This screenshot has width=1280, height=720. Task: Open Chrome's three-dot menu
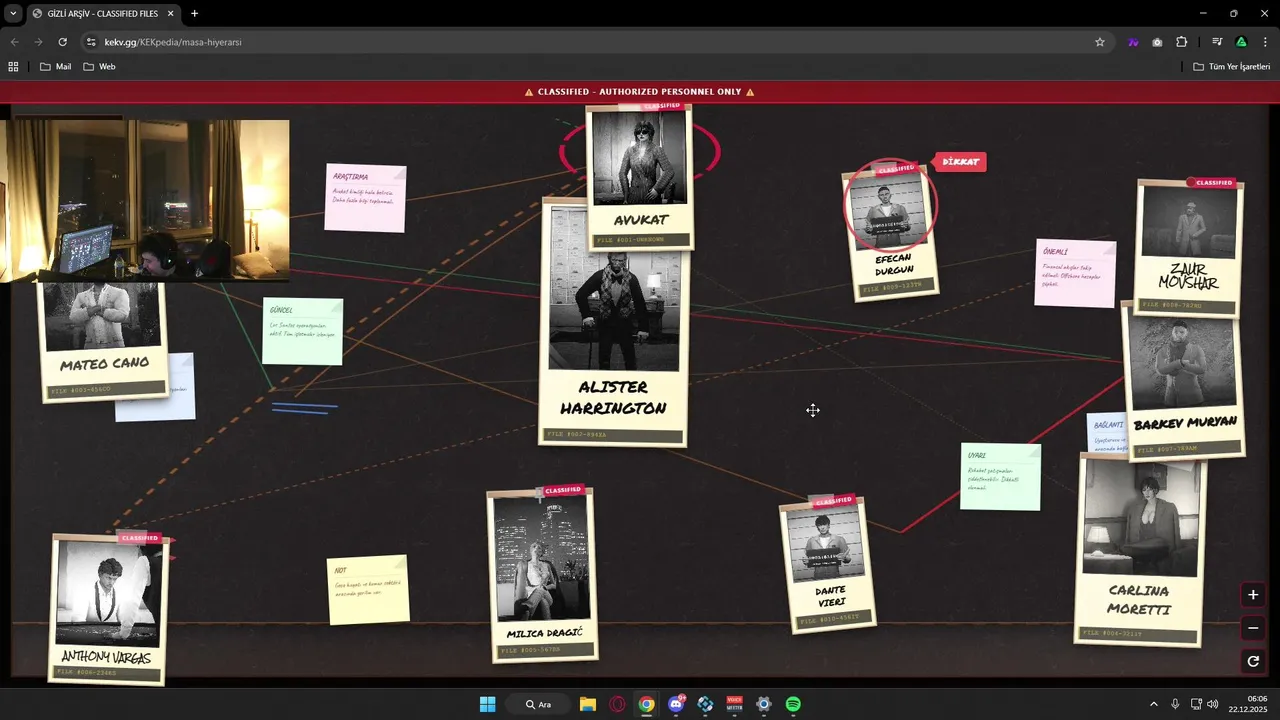click(1266, 42)
